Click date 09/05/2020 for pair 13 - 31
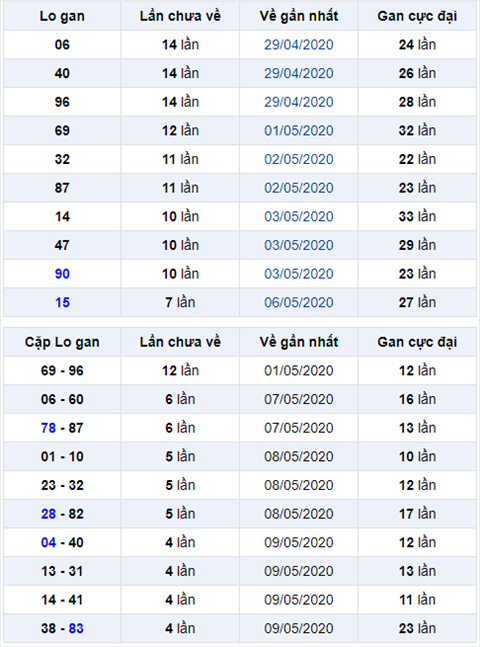The width and height of the screenshot is (480, 647). coord(299,571)
